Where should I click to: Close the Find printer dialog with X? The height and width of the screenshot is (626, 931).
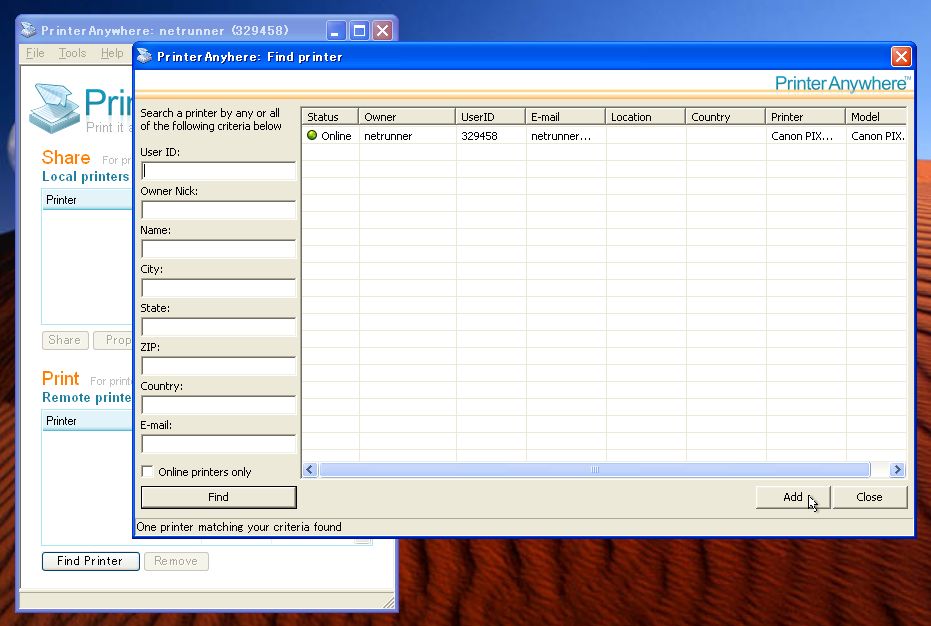901,56
